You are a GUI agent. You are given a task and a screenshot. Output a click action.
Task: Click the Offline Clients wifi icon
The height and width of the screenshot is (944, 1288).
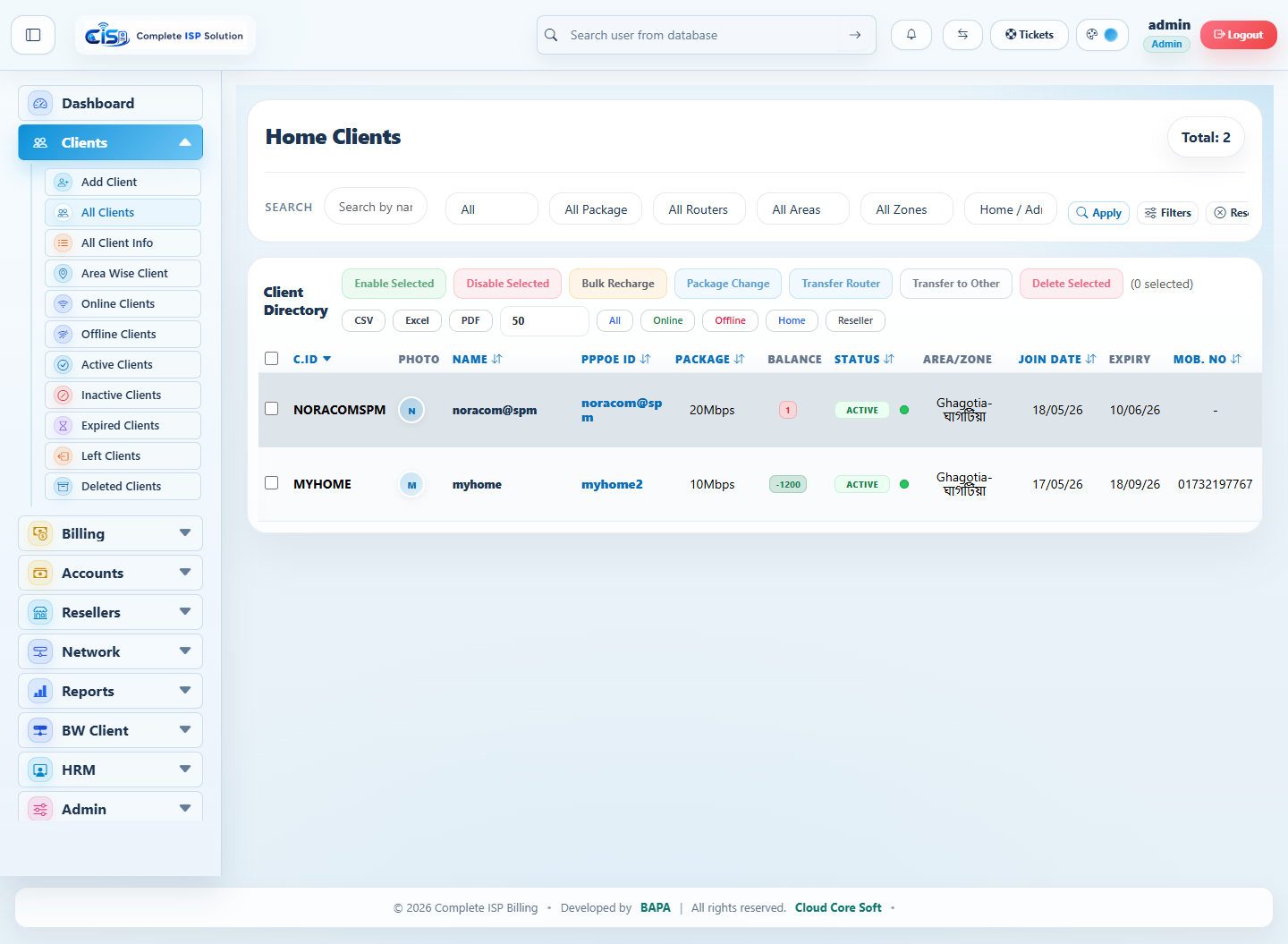tap(64, 335)
